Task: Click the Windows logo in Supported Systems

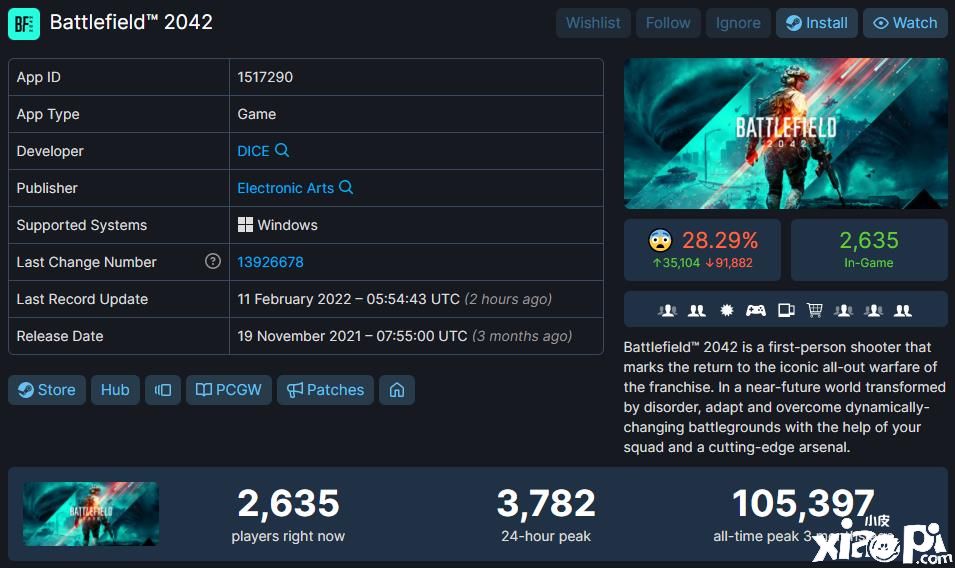Action: click(x=245, y=225)
